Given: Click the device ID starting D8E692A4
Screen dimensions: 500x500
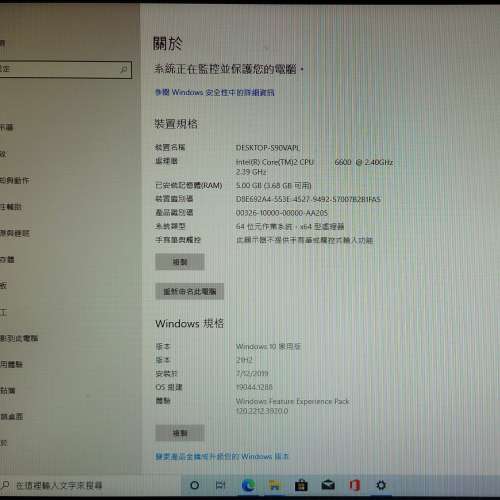Looking at the screenshot, I should [x=308, y=199].
